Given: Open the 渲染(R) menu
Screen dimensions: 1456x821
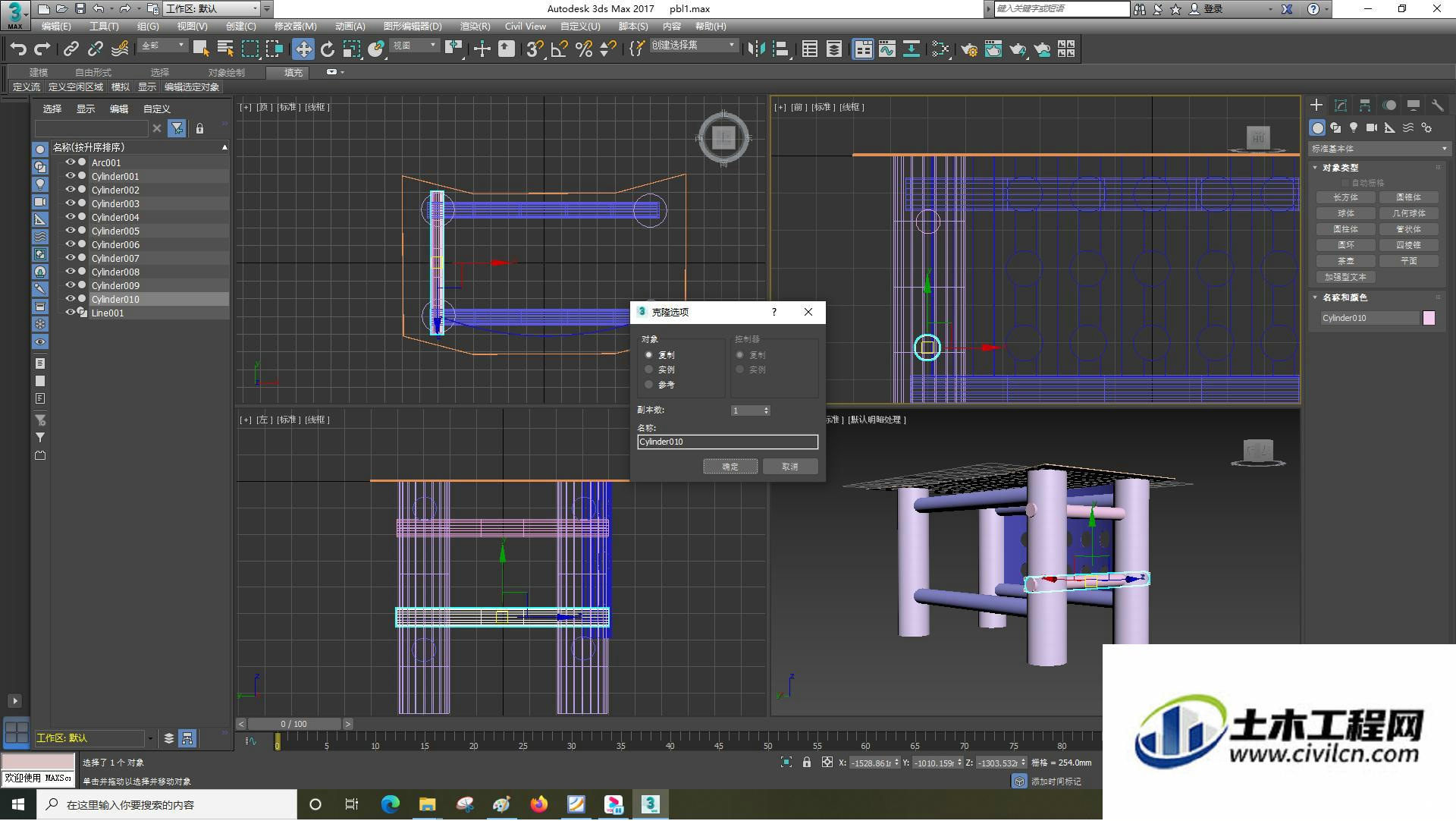Looking at the screenshot, I should point(475,27).
